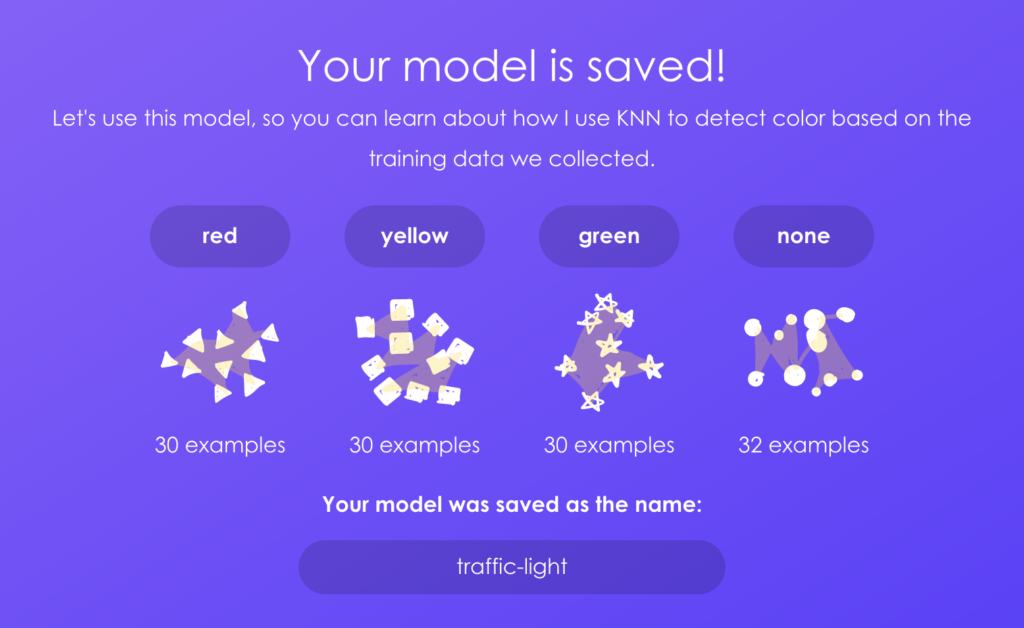Click "training data we collected." text line
Viewport: 1024px width, 628px height.
pyautogui.click(x=512, y=159)
